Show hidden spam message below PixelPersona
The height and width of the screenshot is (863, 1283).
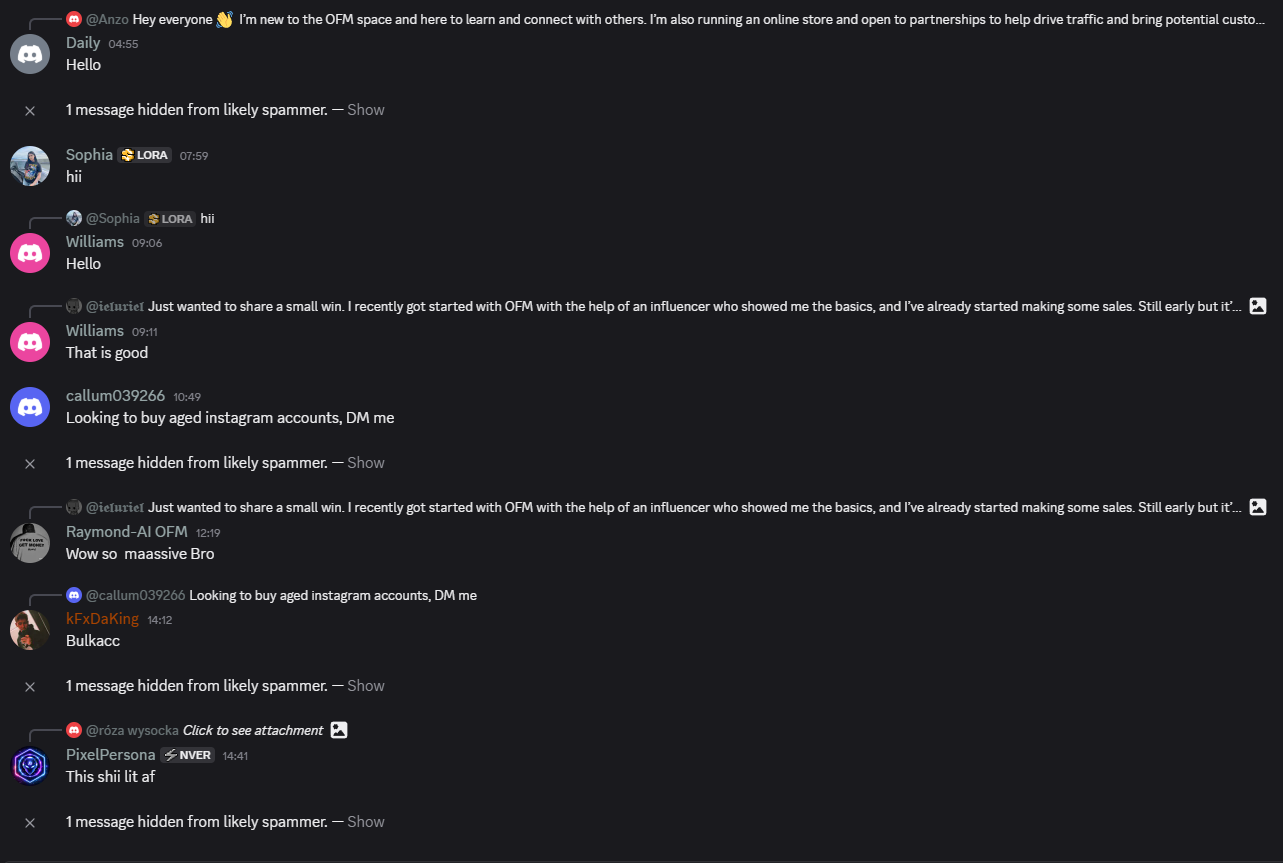coord(365,822)
